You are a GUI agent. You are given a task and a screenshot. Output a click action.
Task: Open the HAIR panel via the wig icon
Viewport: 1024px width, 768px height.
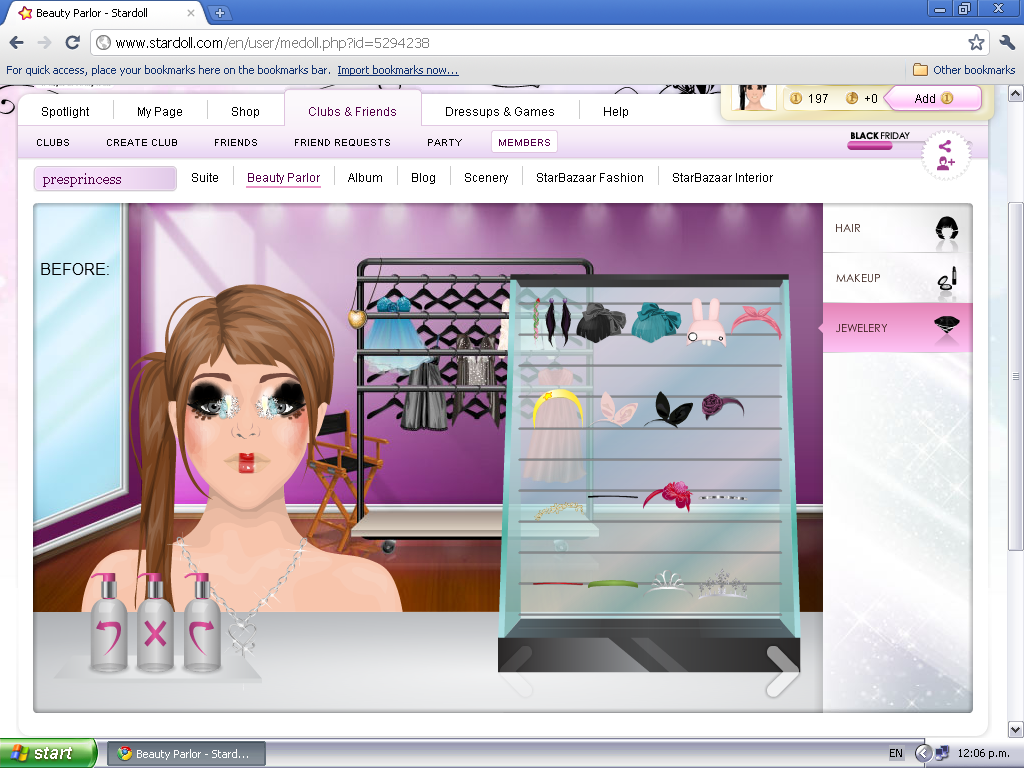(x=946, y=228)
